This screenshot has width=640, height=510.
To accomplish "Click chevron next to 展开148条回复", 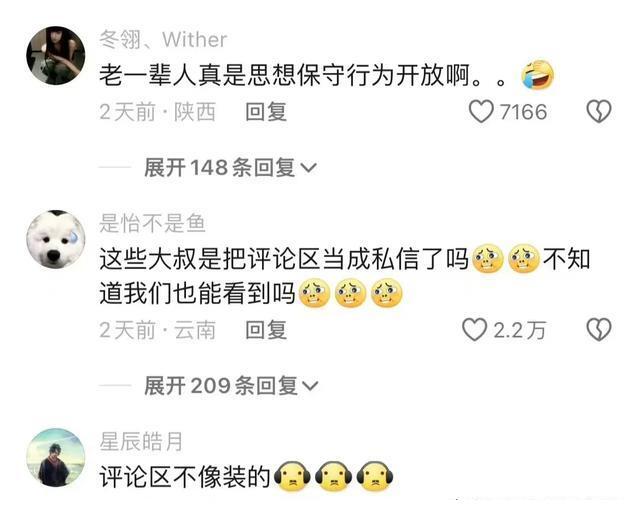I will (x=308, y=168).
